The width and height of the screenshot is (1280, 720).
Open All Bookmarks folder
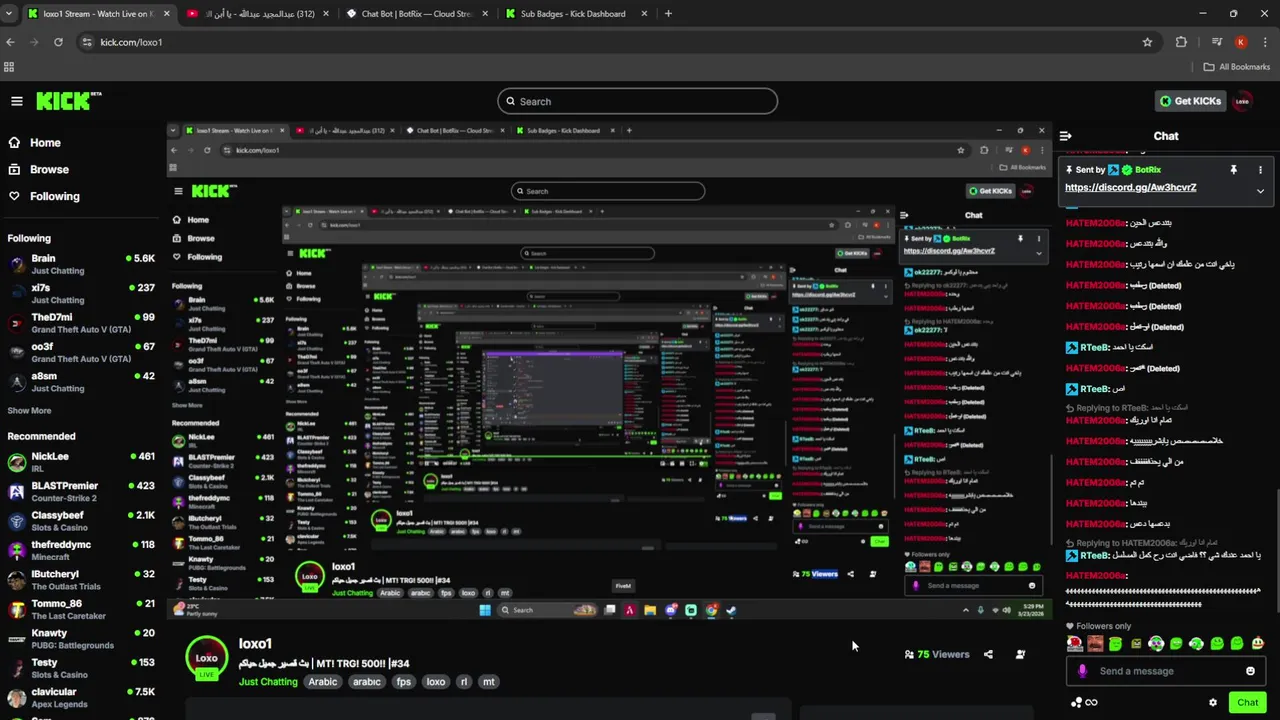(1237, 67)
